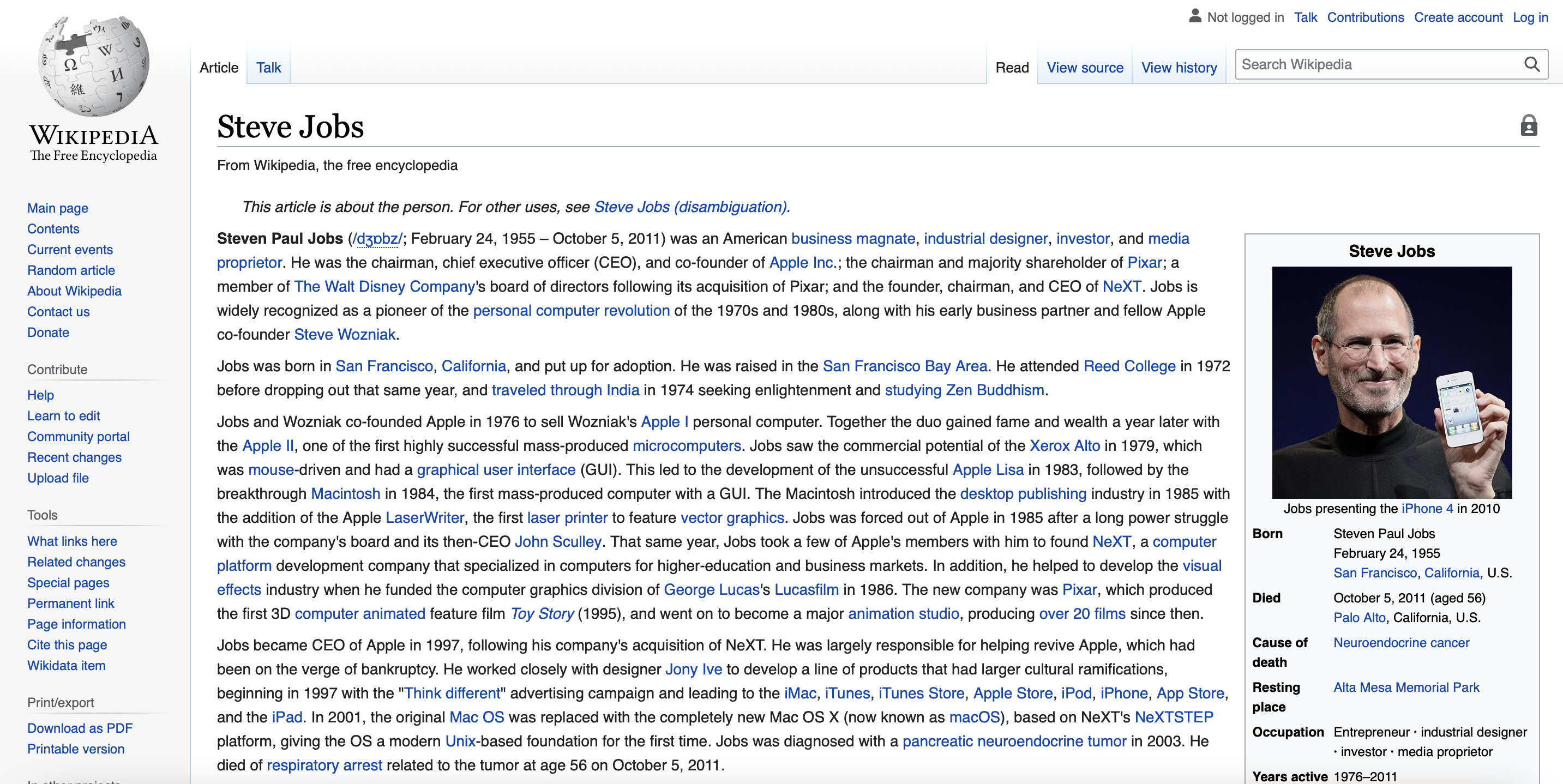This screenshot has height=784, width=1563.
Task: View Recent changes link
Action: pyautogui.click(x=74, y=456)
